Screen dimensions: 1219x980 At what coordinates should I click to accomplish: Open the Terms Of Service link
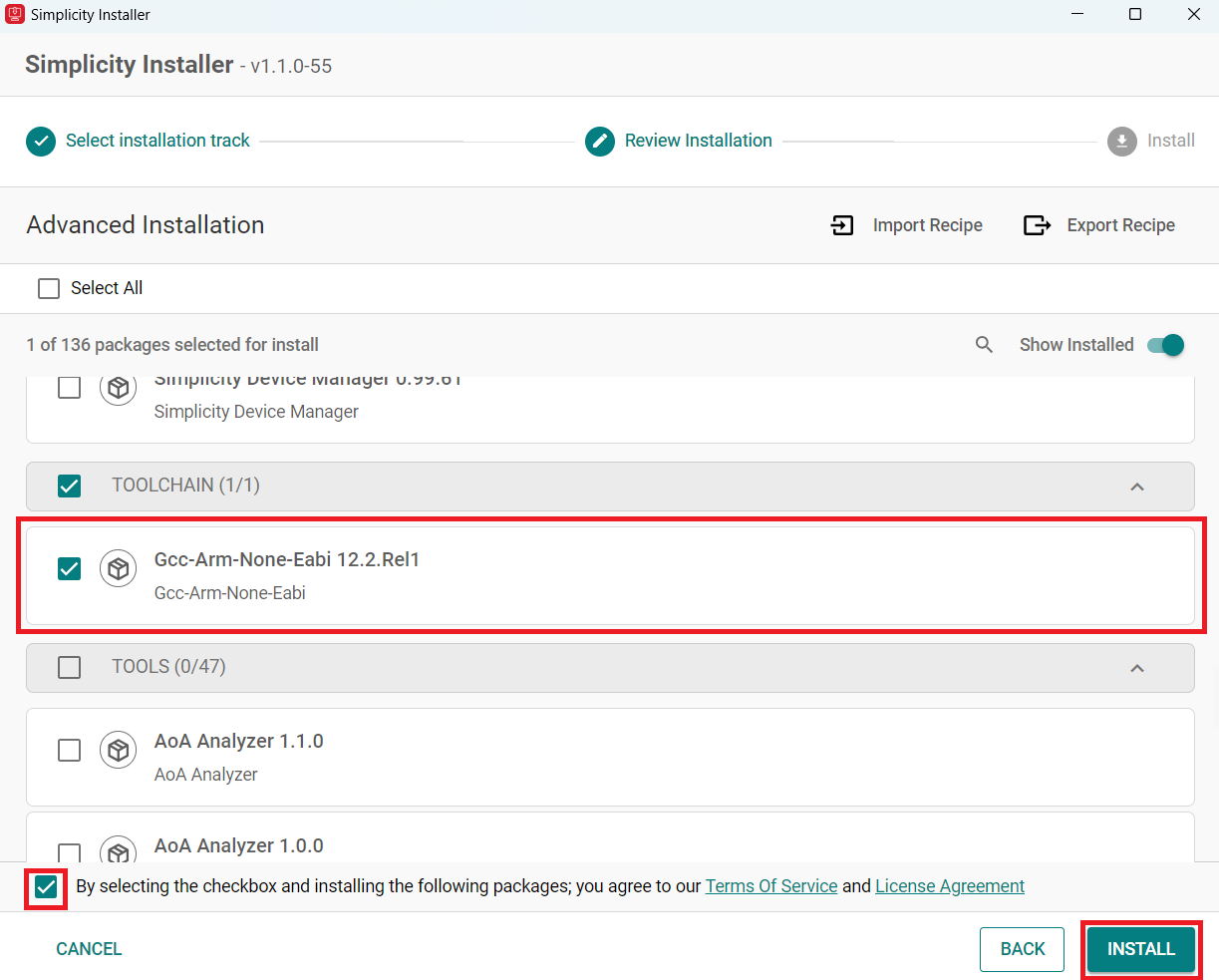pos(771,885)
